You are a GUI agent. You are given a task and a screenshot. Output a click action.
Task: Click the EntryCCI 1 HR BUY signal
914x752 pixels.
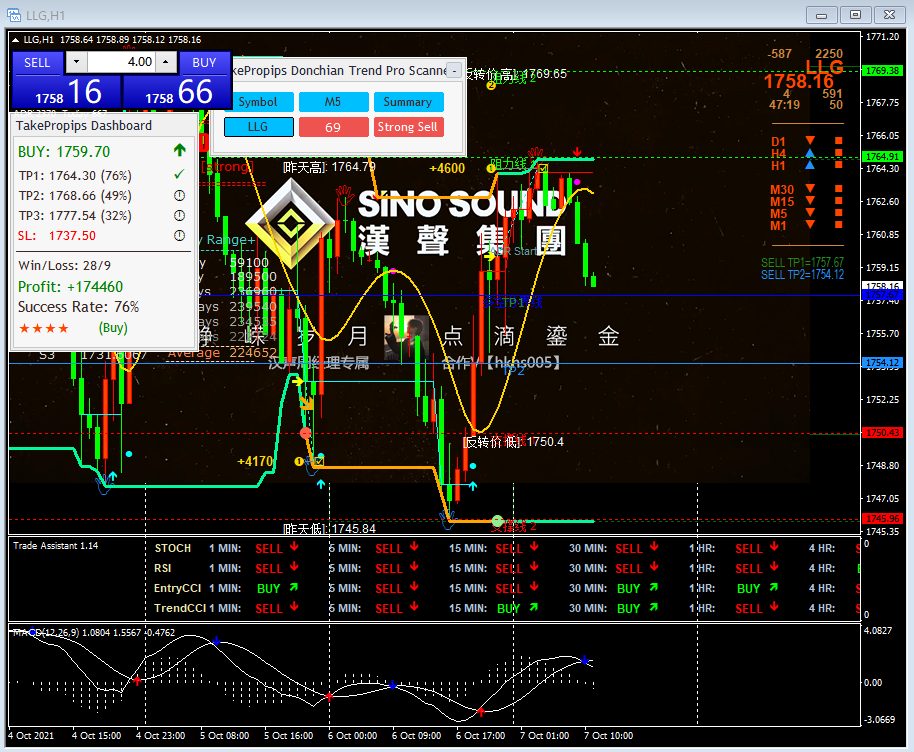(x=748, y=589)
